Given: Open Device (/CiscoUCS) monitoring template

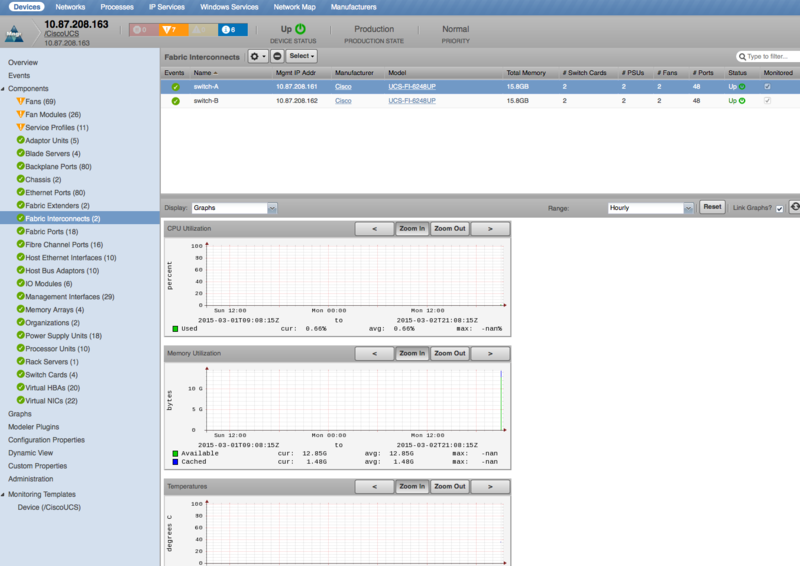Looking at the screenshot, I should [x=49, y=507].
